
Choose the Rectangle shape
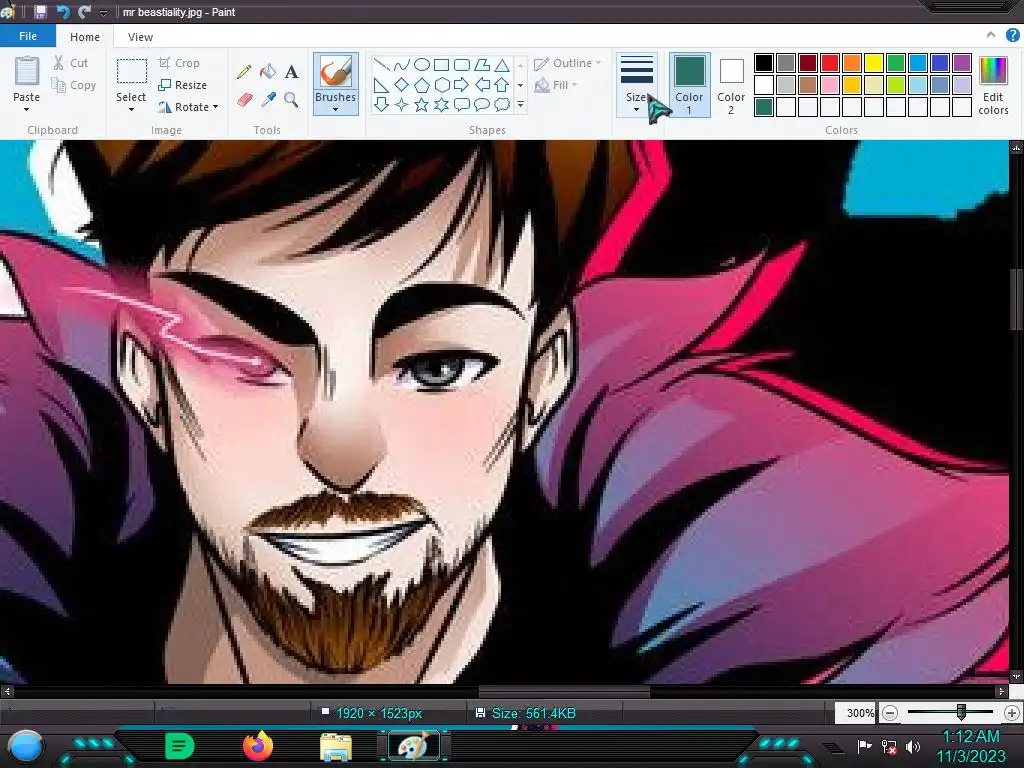[x=441, y=65]
